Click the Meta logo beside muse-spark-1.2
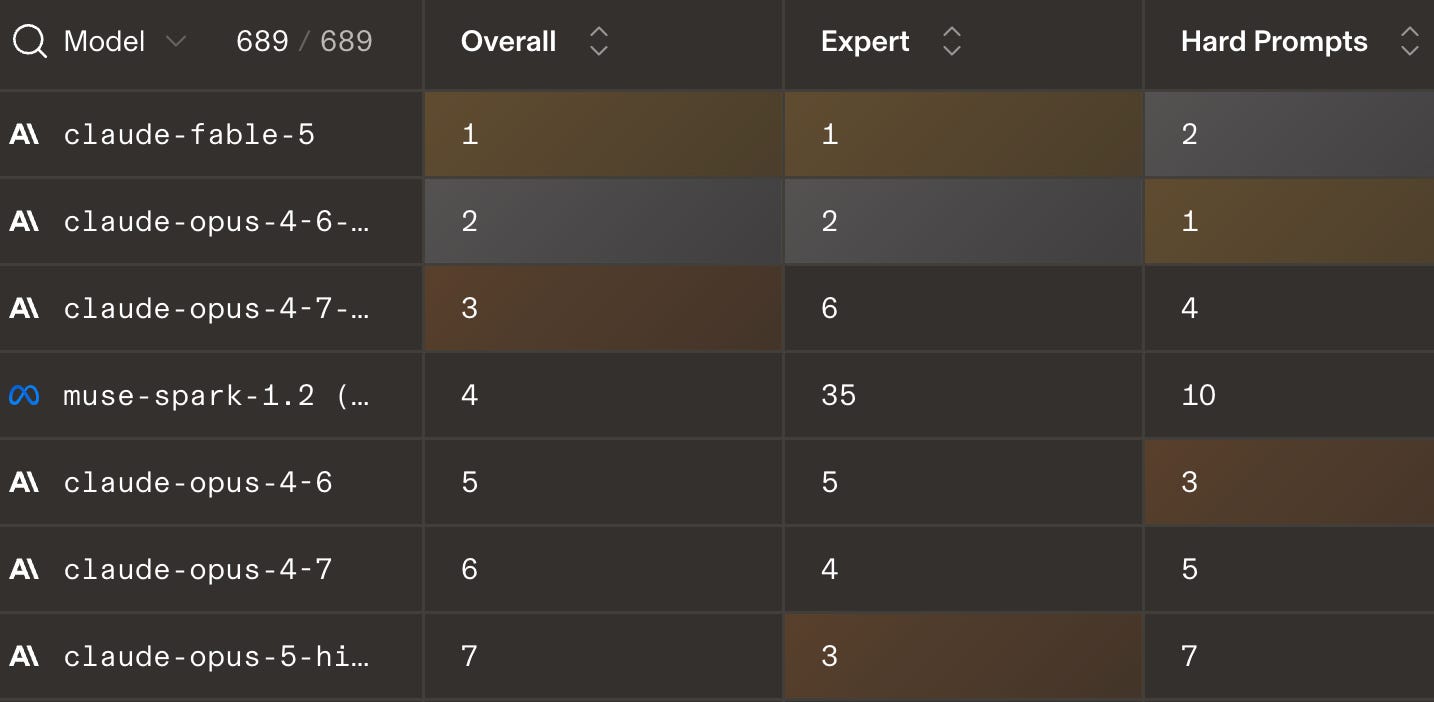This screenshot has width=1434, height=702. [x=24, y=396]
